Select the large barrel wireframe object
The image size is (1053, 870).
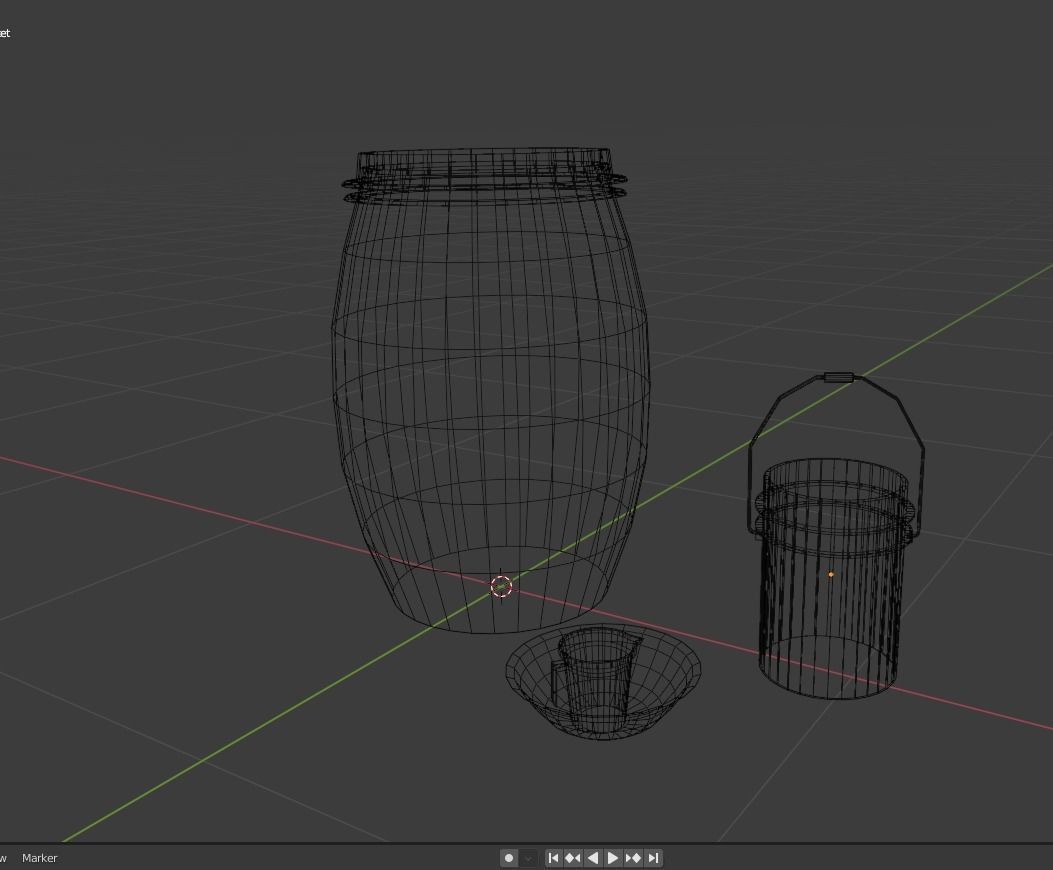(x=490, y=390)
